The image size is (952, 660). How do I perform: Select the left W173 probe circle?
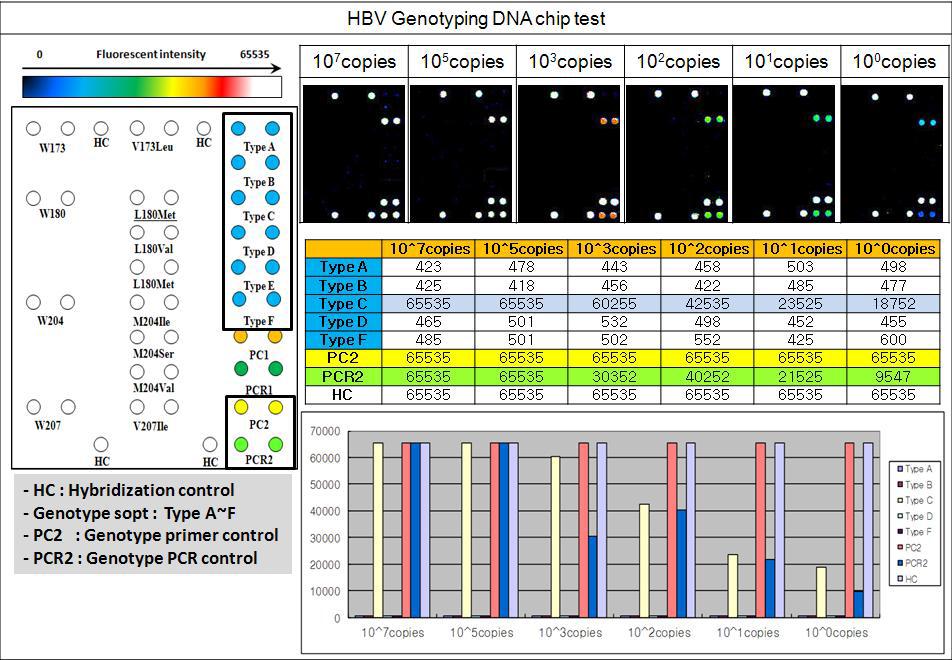(x=33, y=129)
